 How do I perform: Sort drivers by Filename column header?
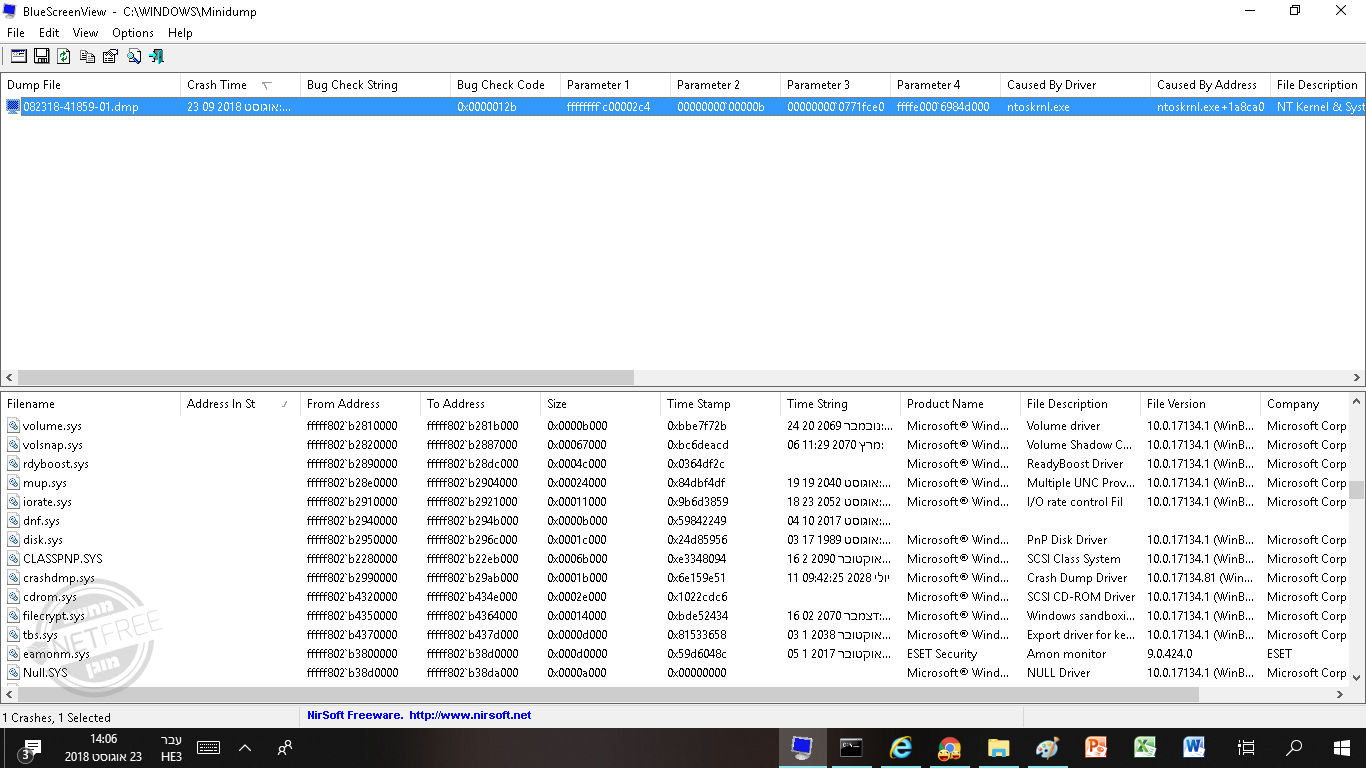pyautogui.click(x=90, y=404)
